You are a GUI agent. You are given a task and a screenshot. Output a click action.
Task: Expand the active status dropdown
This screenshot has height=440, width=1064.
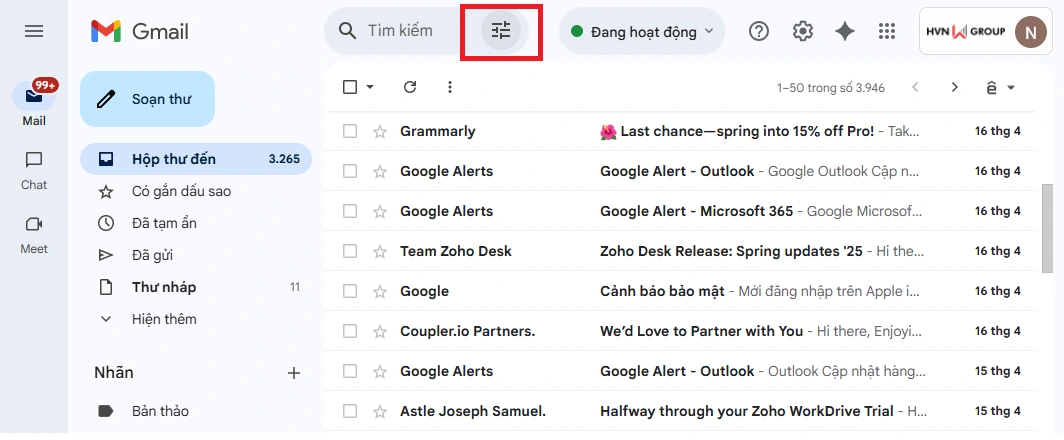click(641, 31)
